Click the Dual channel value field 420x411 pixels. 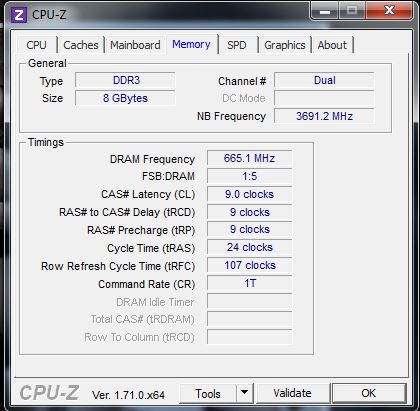coord(324,80)
